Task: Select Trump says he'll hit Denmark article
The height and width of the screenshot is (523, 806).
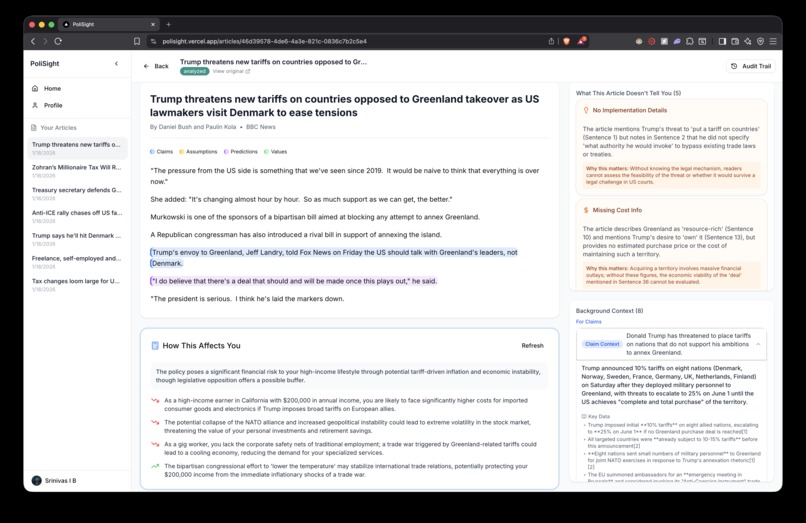Action: (x=77, y=239)
